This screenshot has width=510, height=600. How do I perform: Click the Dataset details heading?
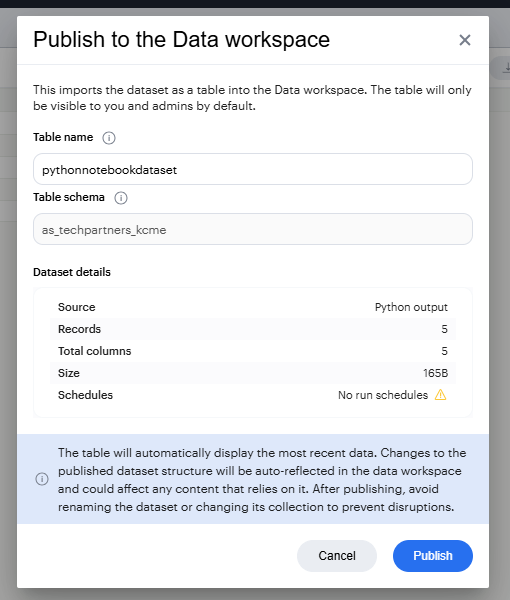click(x=72, y=272)
